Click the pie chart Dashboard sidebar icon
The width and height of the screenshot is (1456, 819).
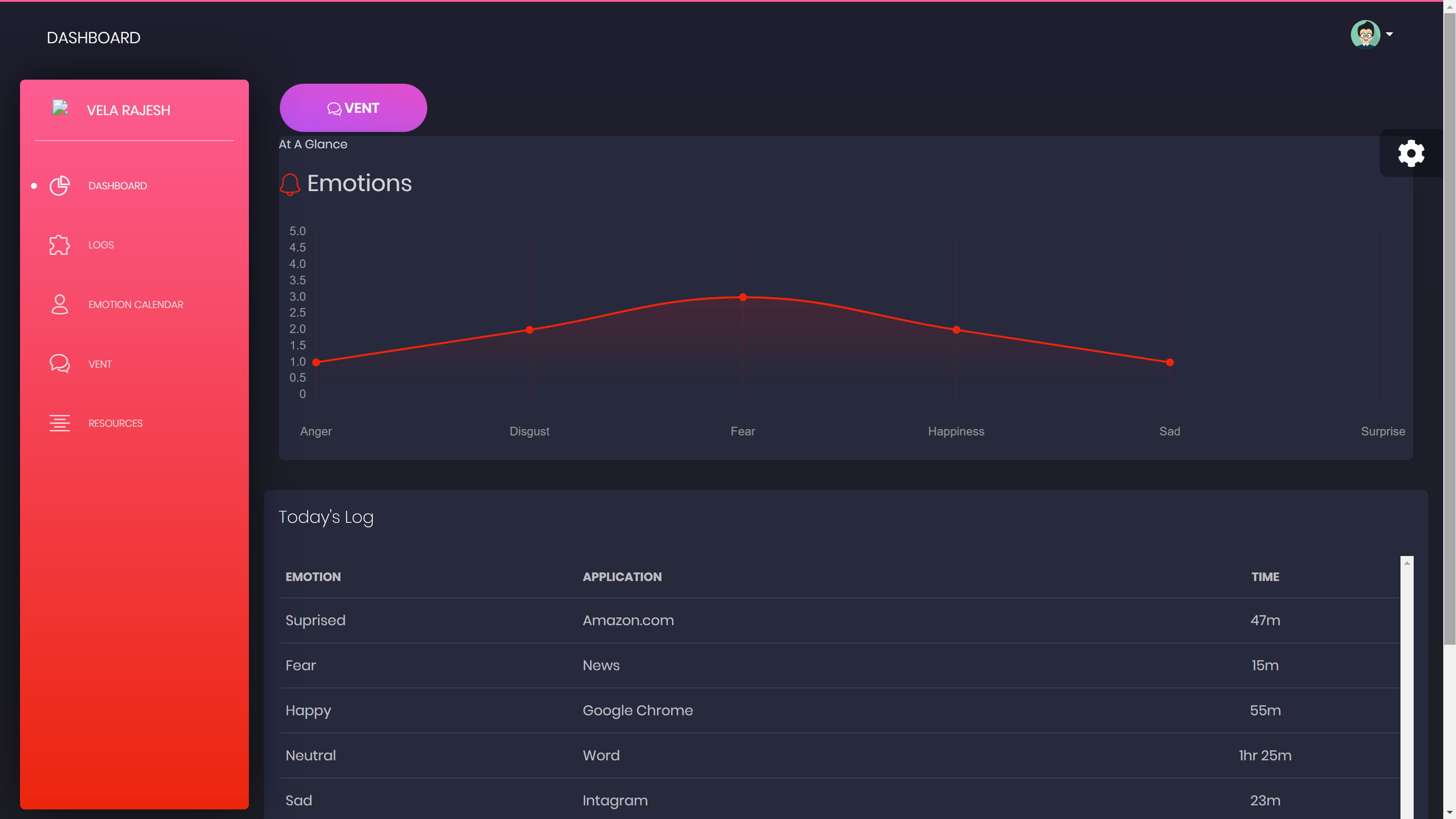coord(59,186)
